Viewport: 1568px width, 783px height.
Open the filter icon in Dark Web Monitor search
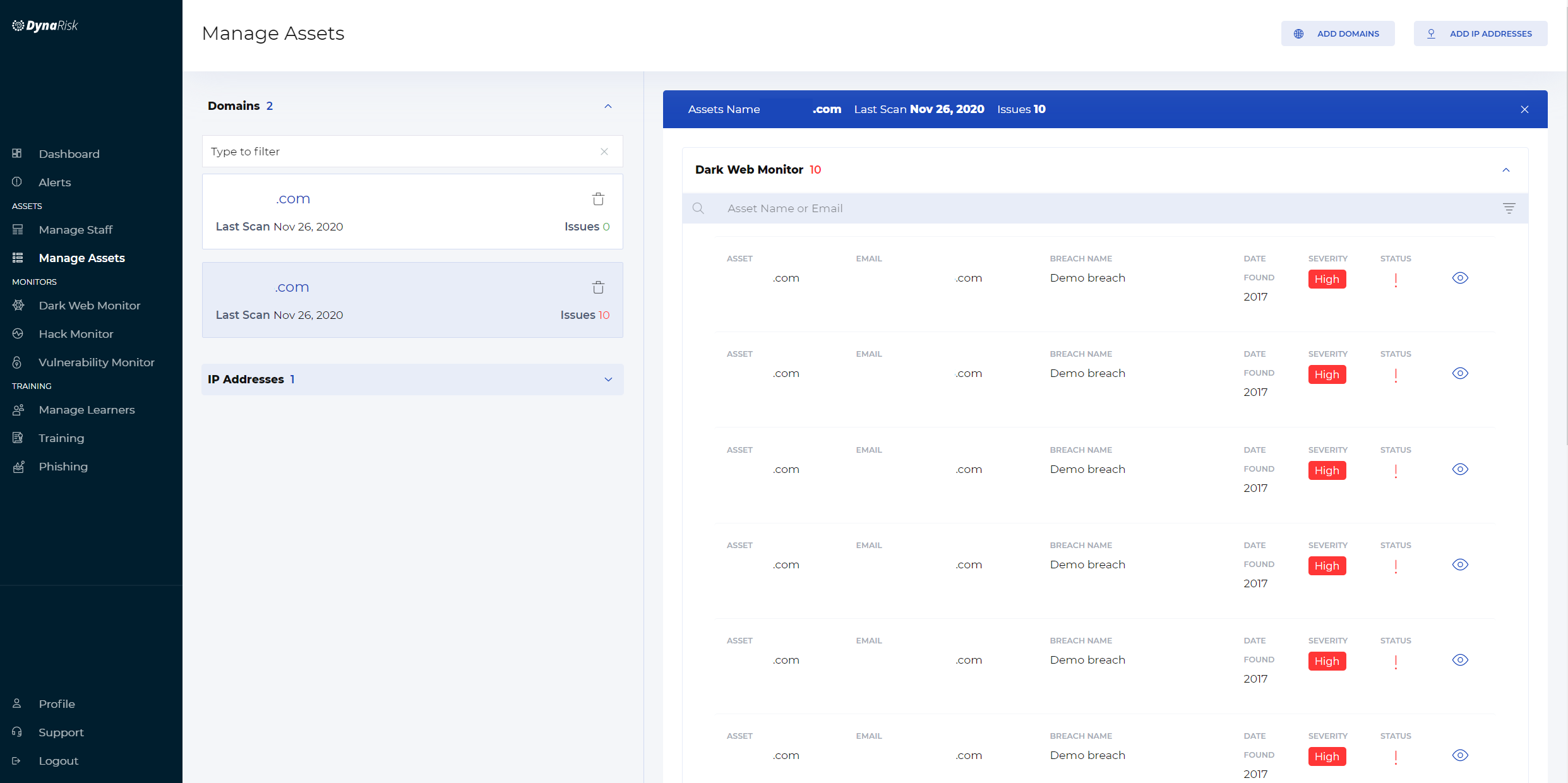tap(1509, 208)
